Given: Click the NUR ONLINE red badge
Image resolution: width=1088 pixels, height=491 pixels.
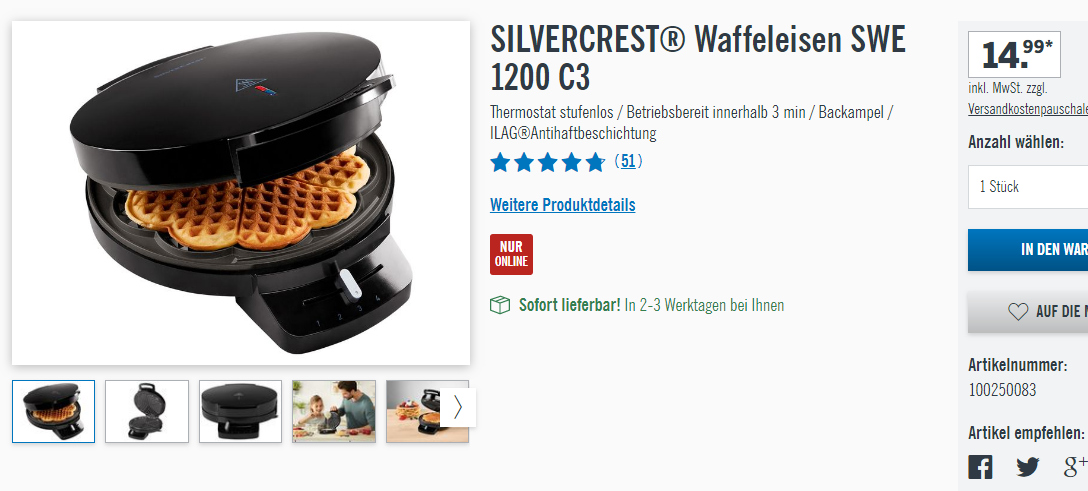Looking at the screenshot, I should click(511, 255).
